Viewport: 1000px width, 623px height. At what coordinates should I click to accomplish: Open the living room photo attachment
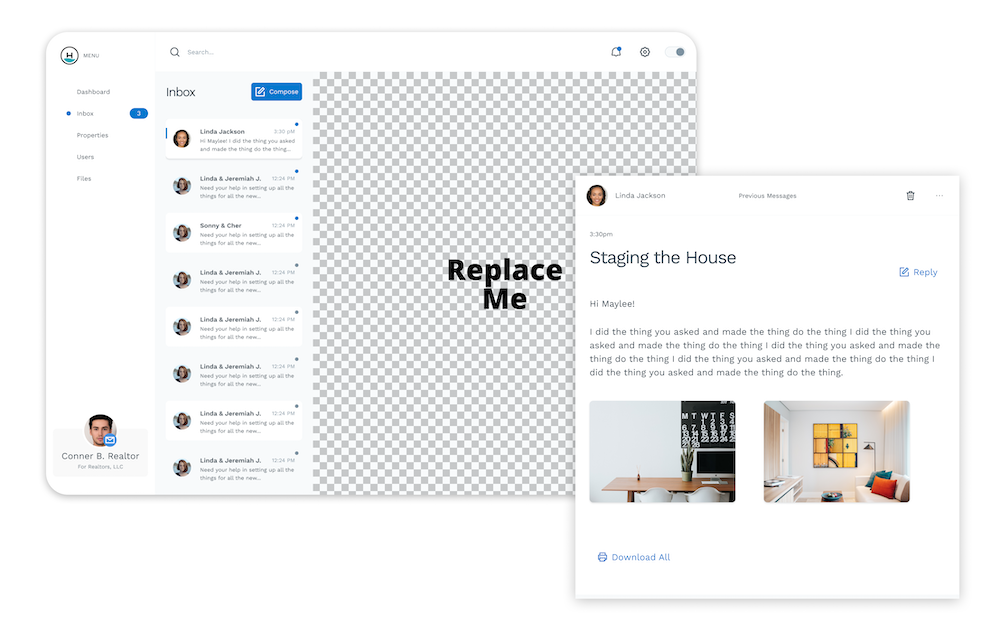pyautogui.click(x=836, y=451)
